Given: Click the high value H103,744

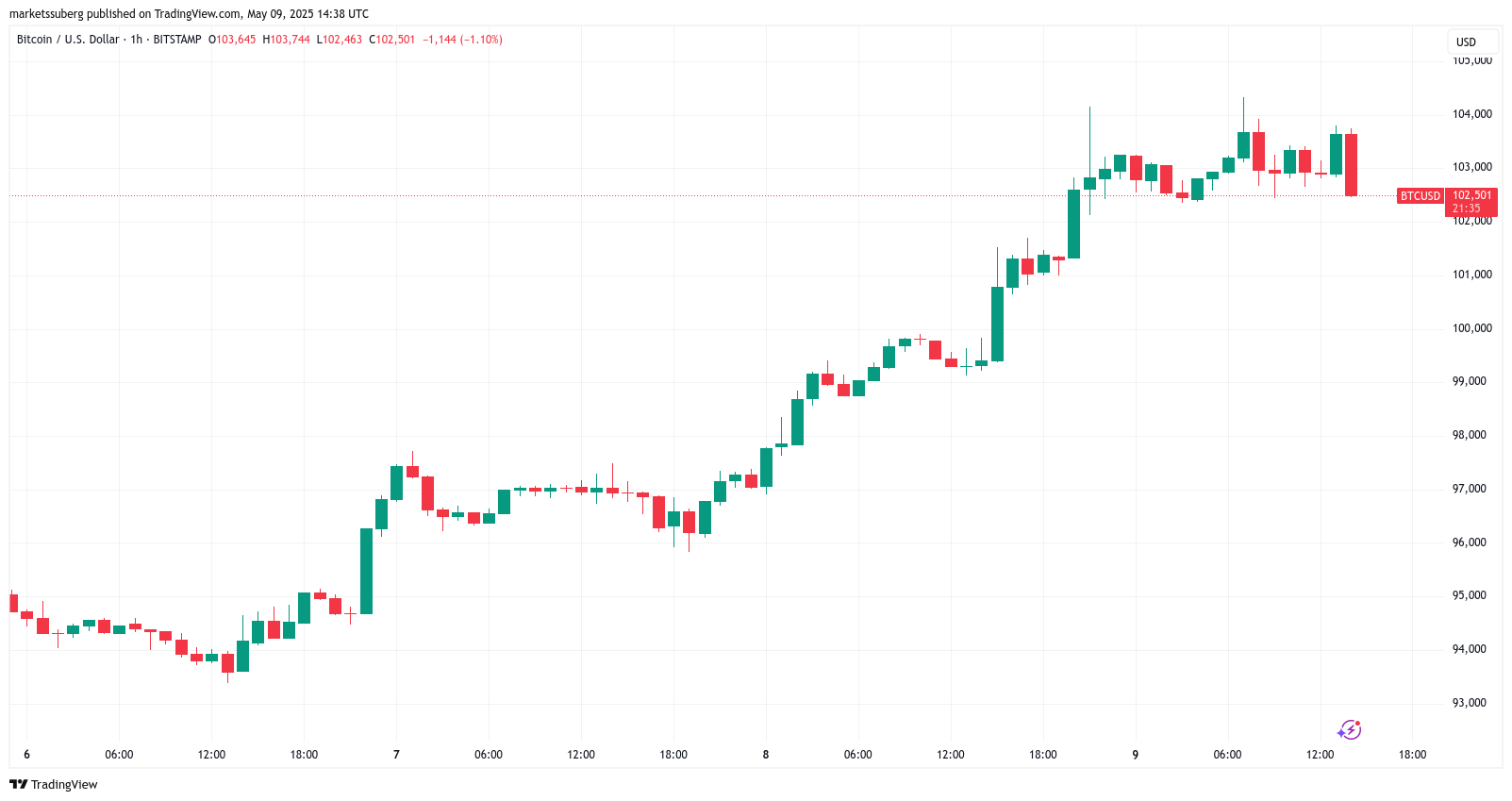Looking at the screenshot, I should 287,40.
